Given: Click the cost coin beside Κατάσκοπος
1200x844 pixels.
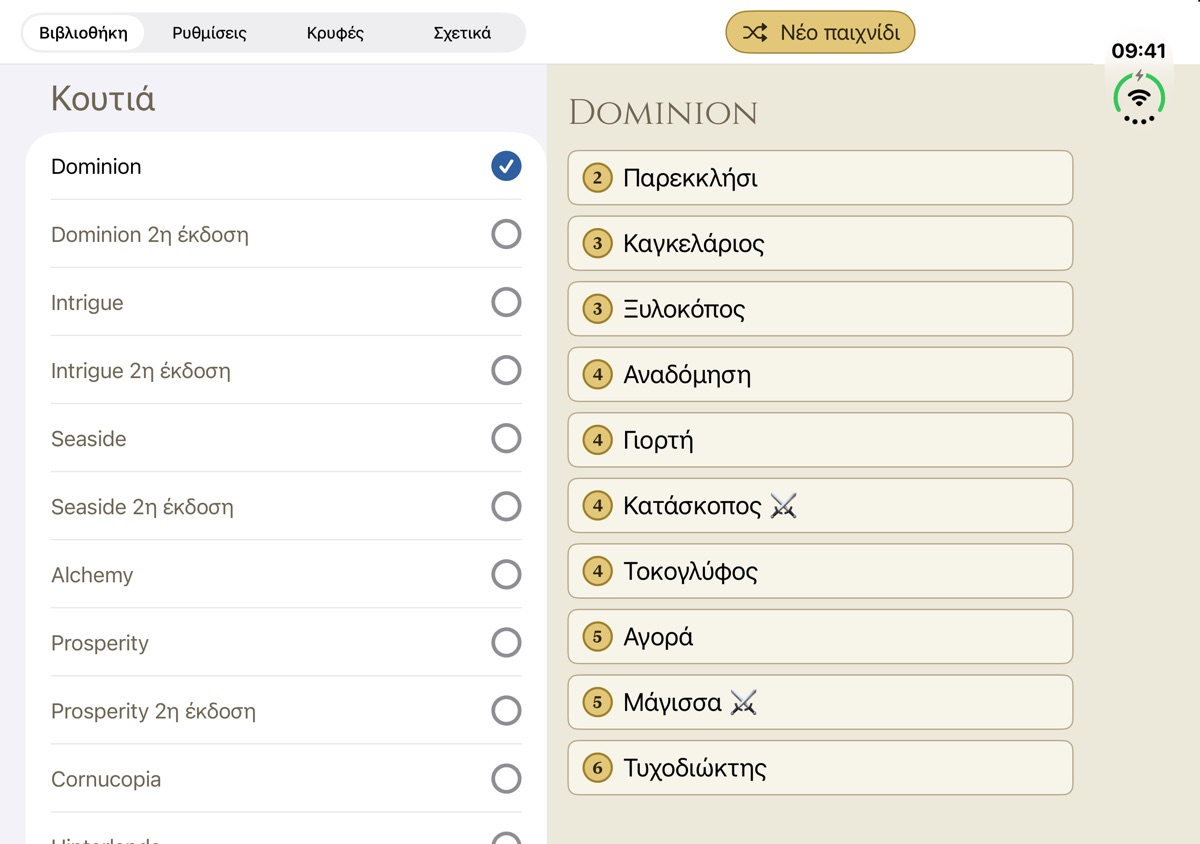Looking at the screenshot, I should (x=598, y=506).
